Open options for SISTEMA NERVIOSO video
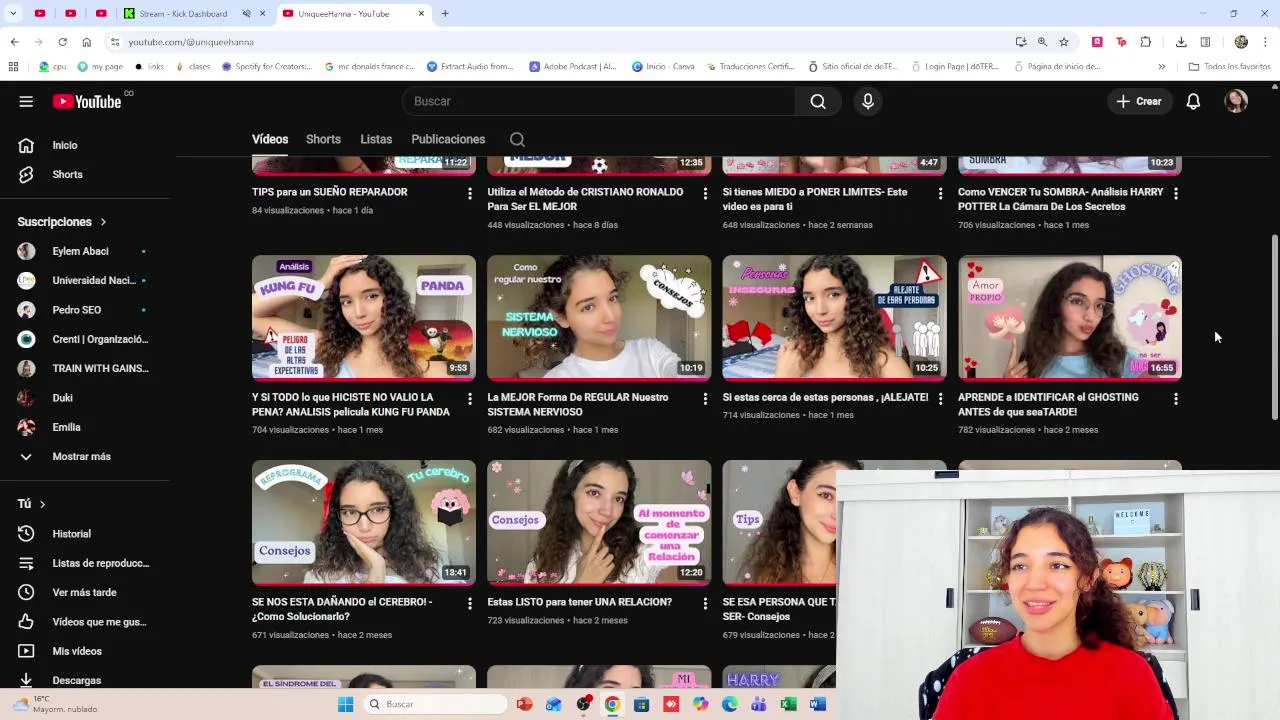The height and width of the screenshot is (720, 1280). pyautogui.click(x=705, y=399)
